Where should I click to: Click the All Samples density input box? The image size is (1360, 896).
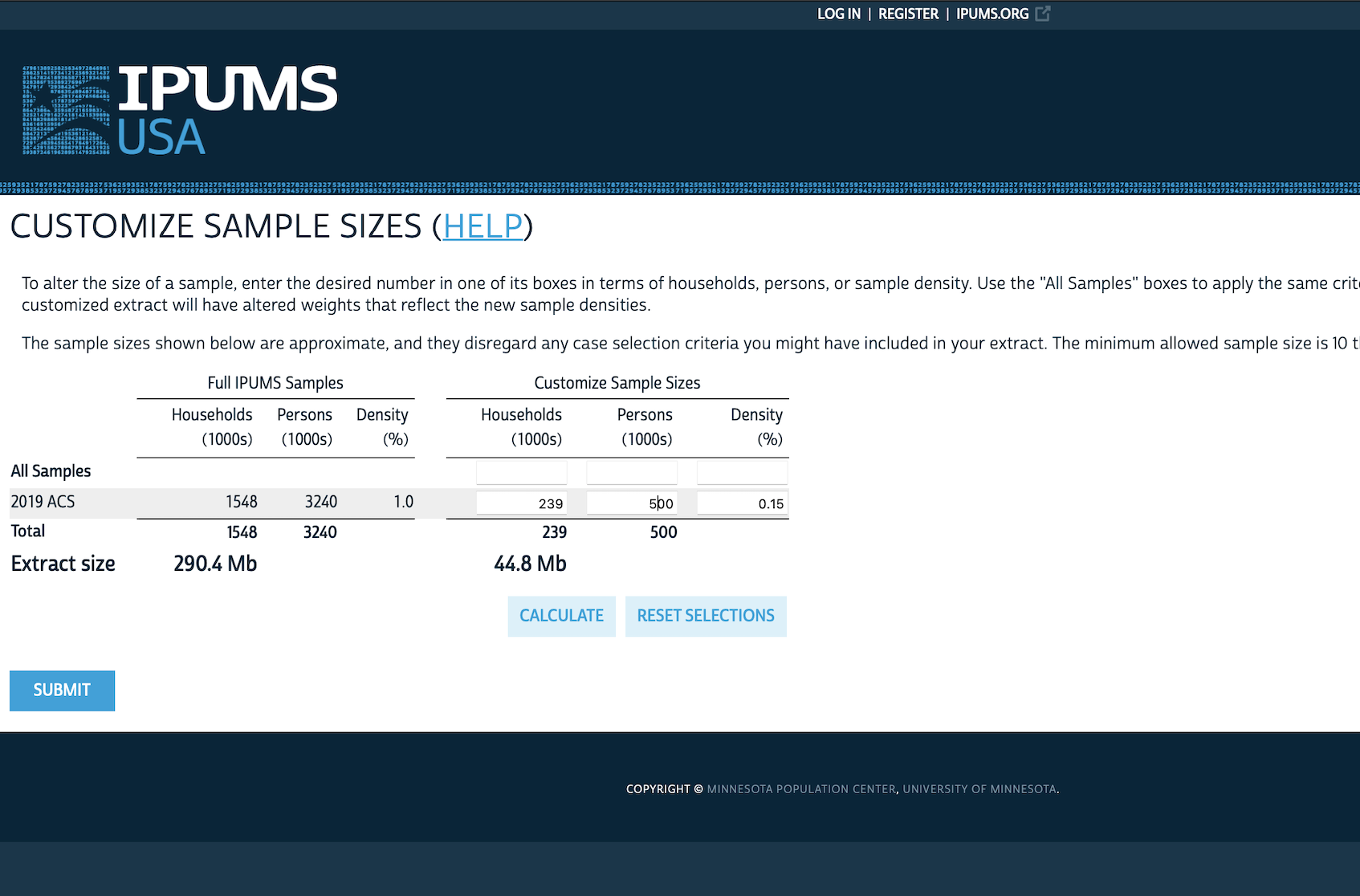[742, 472]
